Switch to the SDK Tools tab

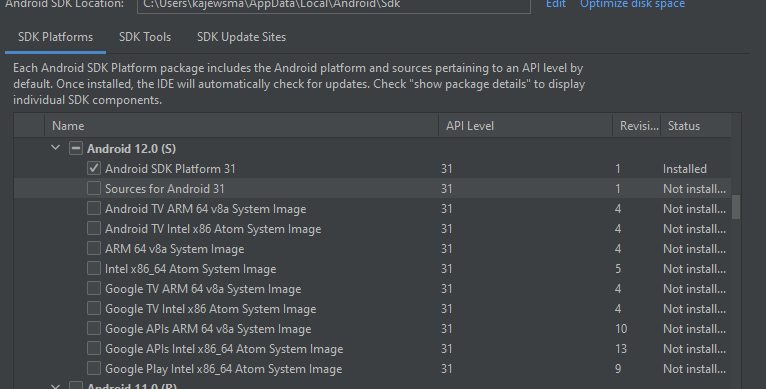click(x=145, y=37)
